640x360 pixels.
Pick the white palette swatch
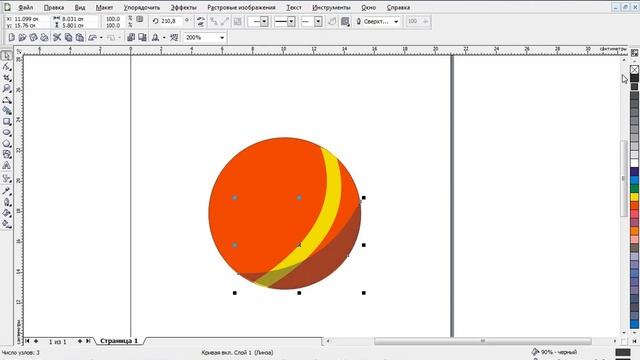tap(634, 163)
